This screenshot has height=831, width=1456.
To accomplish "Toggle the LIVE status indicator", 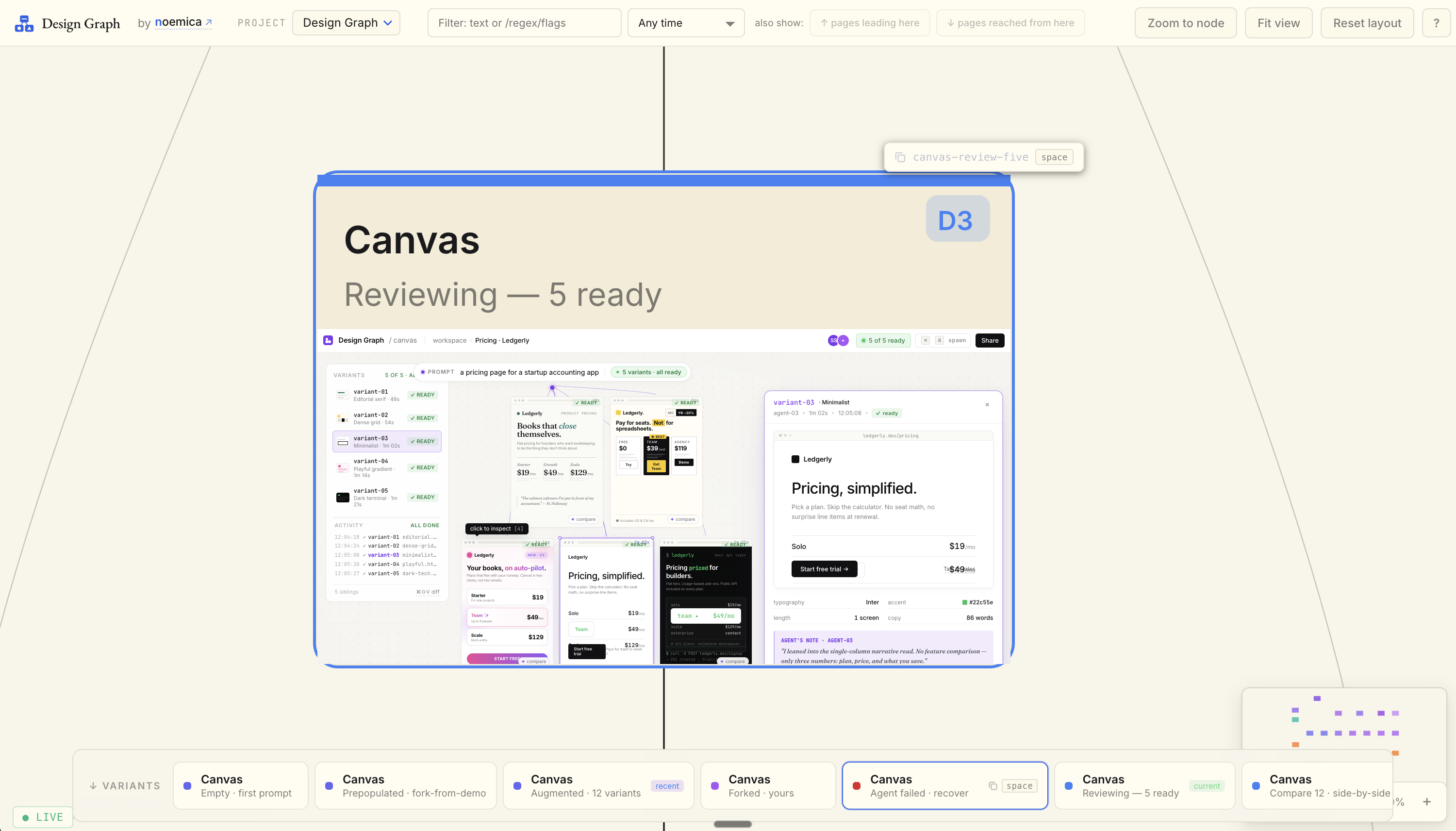I will [42, 816].
